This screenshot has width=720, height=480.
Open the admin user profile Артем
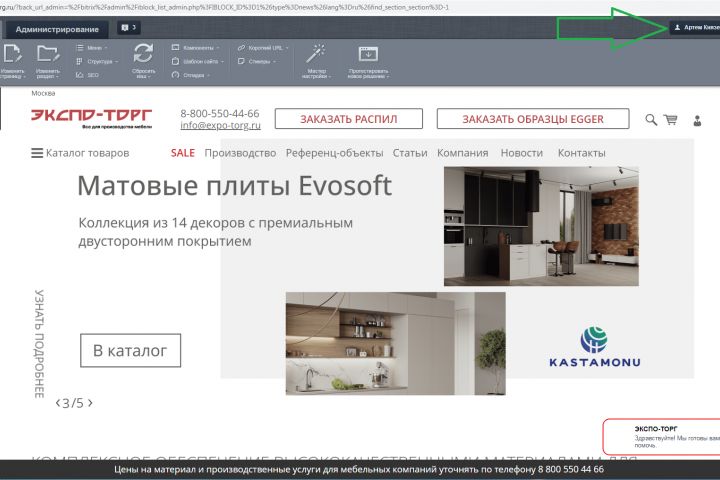pyautogui.click(x=695, y=28)
